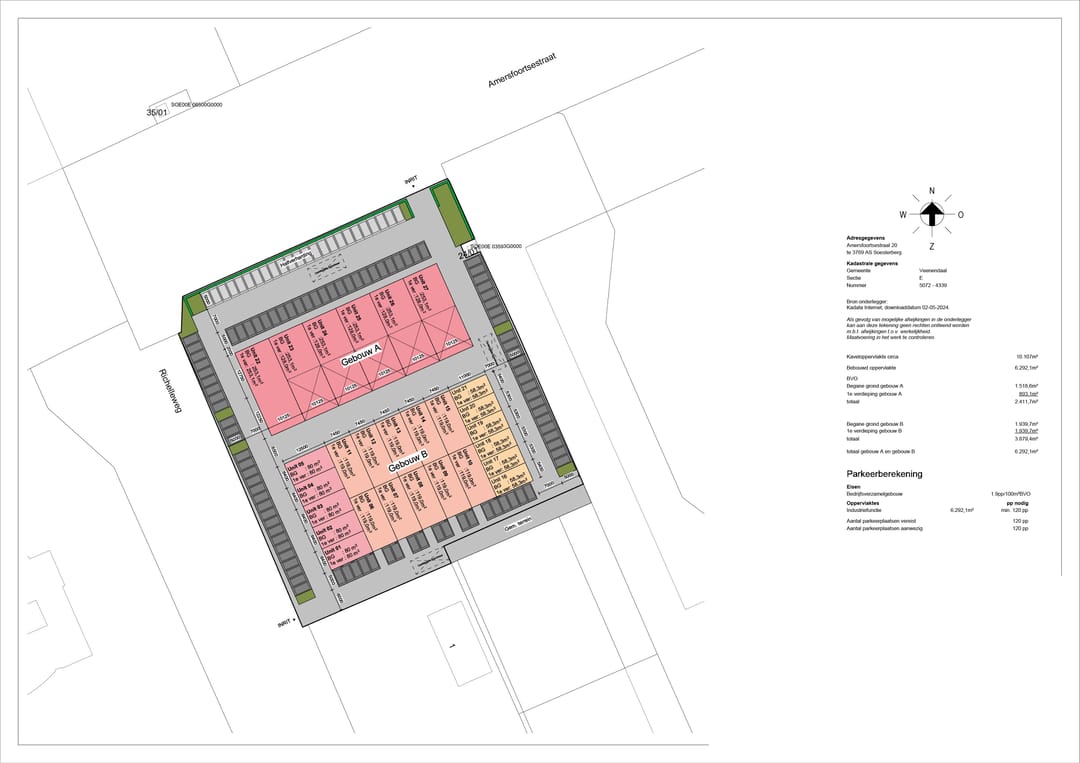Click the N letter above the compass
1080x763 pixels.
(931, 191)
